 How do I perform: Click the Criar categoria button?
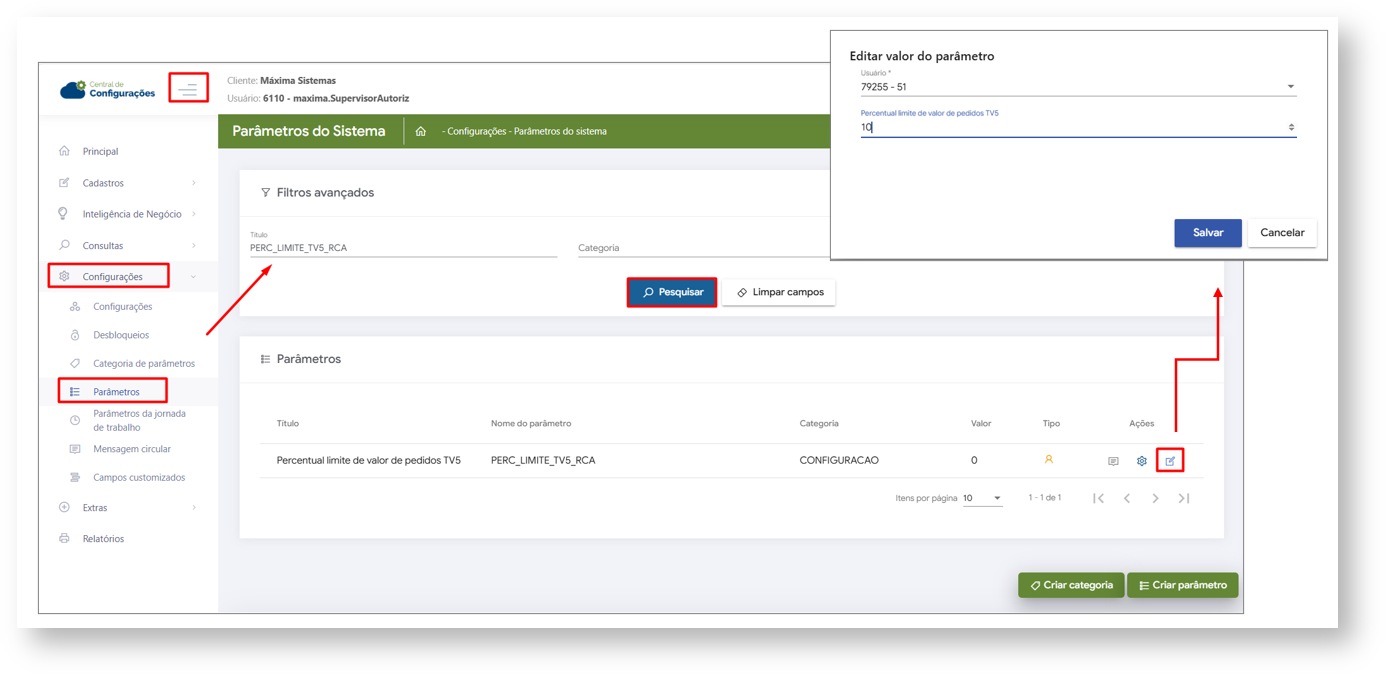coord(1071,585)
